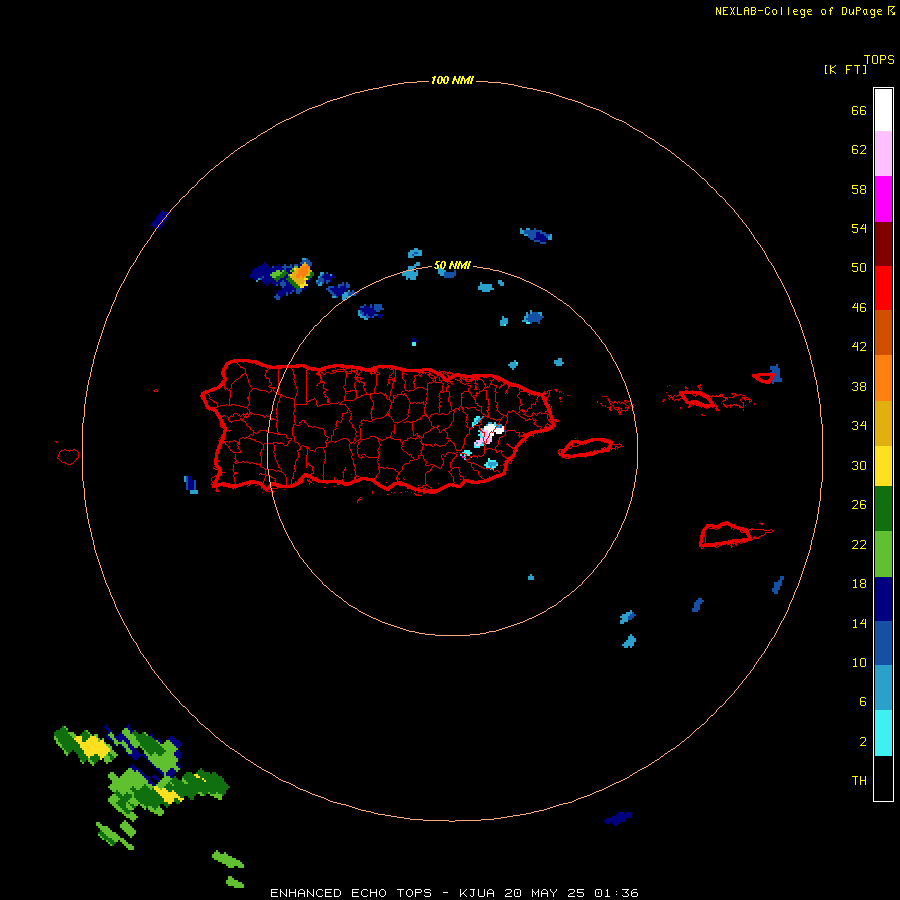Select the TOPS legend title
The height and width of the screenshot is (900, 900).
[879, 59]
